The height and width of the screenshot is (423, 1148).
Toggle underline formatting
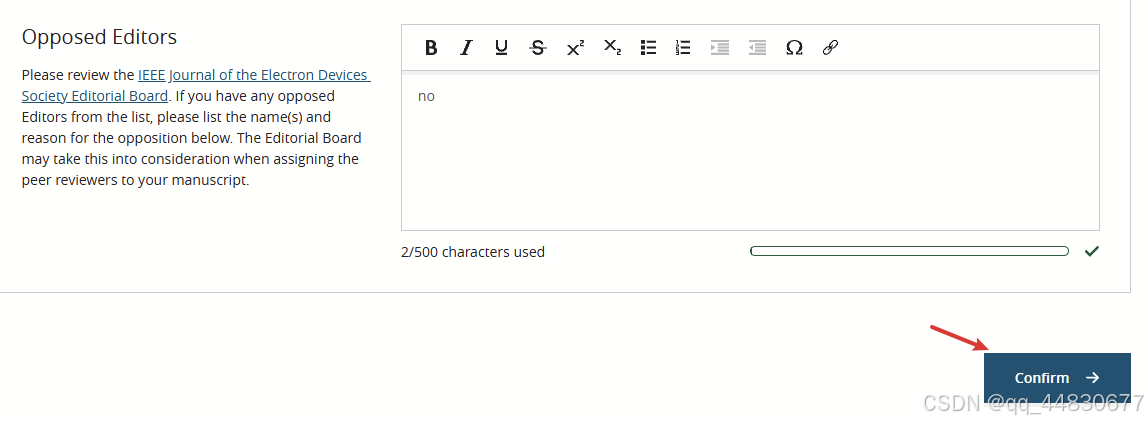click(x=502, y=48)
